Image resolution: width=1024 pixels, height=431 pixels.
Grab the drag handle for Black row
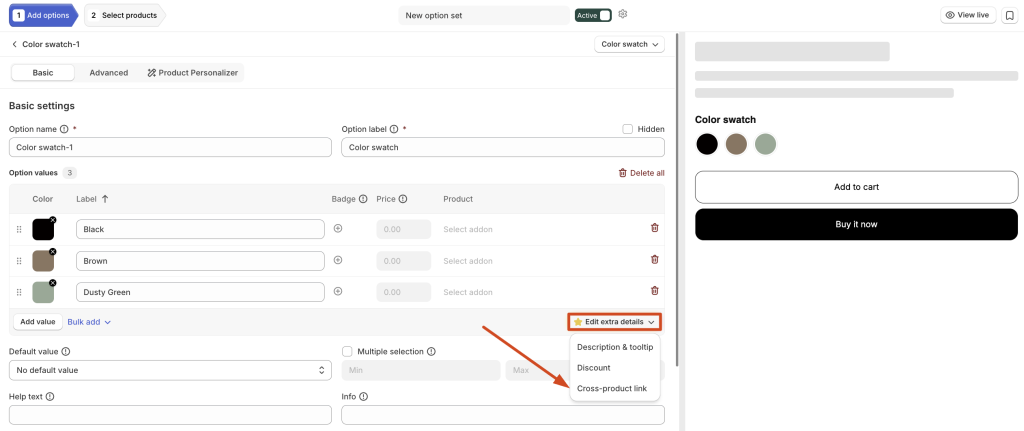click(19, 229)
